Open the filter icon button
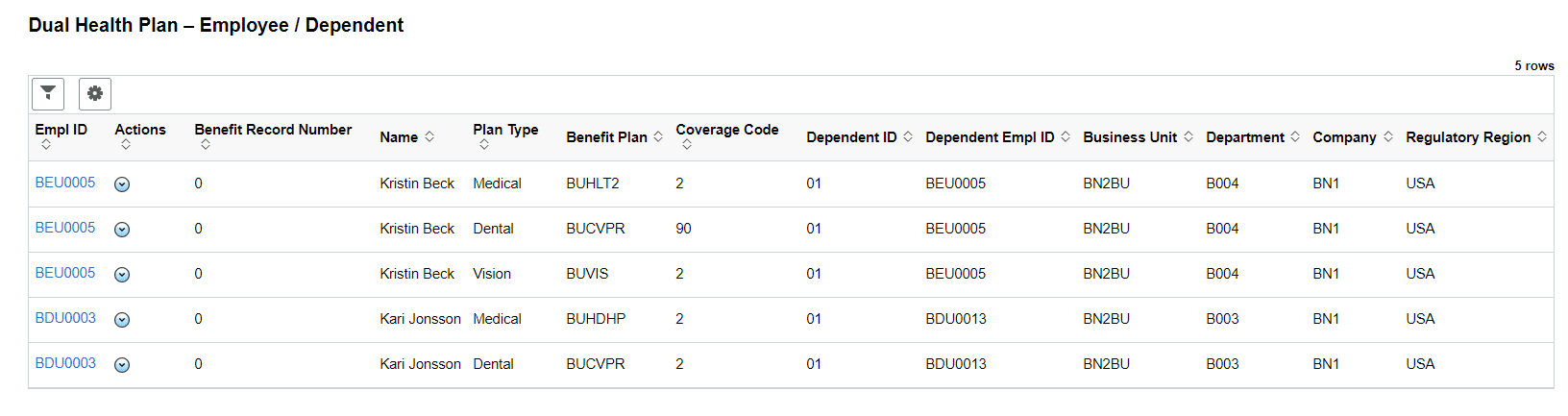 [x=48, y=94]
